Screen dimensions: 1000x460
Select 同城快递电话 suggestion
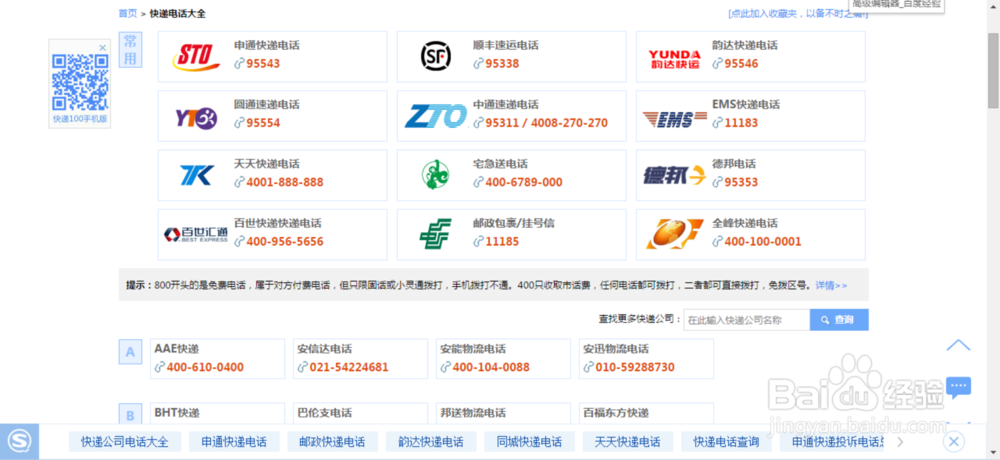pos(530,441)
